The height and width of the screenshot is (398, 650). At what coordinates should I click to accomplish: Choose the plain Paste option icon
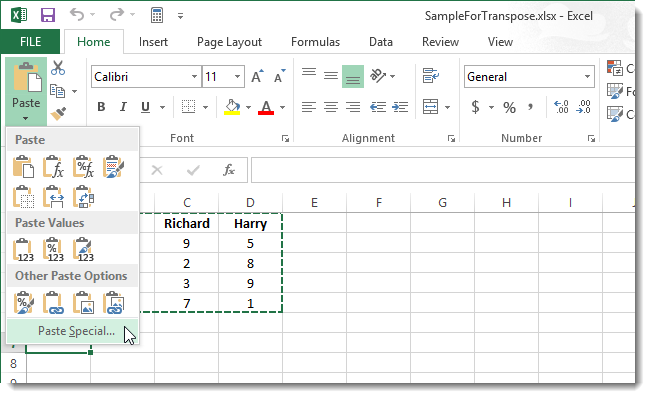tap(23, 167)
